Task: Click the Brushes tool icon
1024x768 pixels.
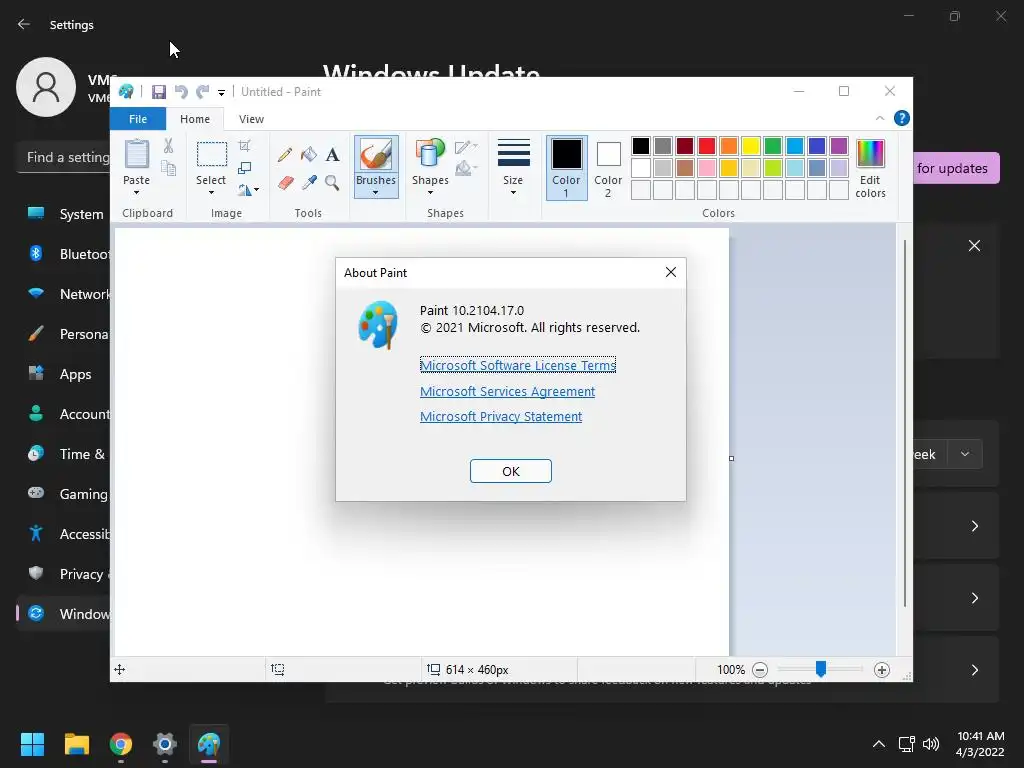Action: (376, 155)
